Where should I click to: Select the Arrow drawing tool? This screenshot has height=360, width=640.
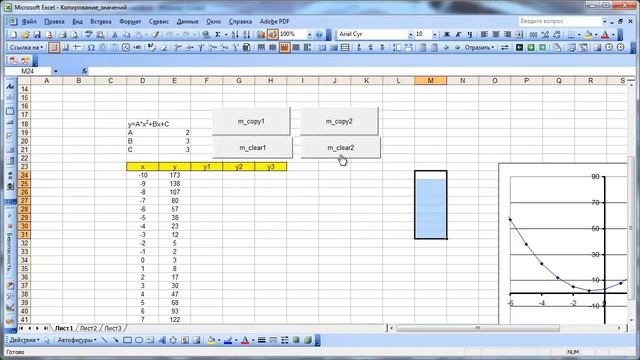(x=116, y=340)
